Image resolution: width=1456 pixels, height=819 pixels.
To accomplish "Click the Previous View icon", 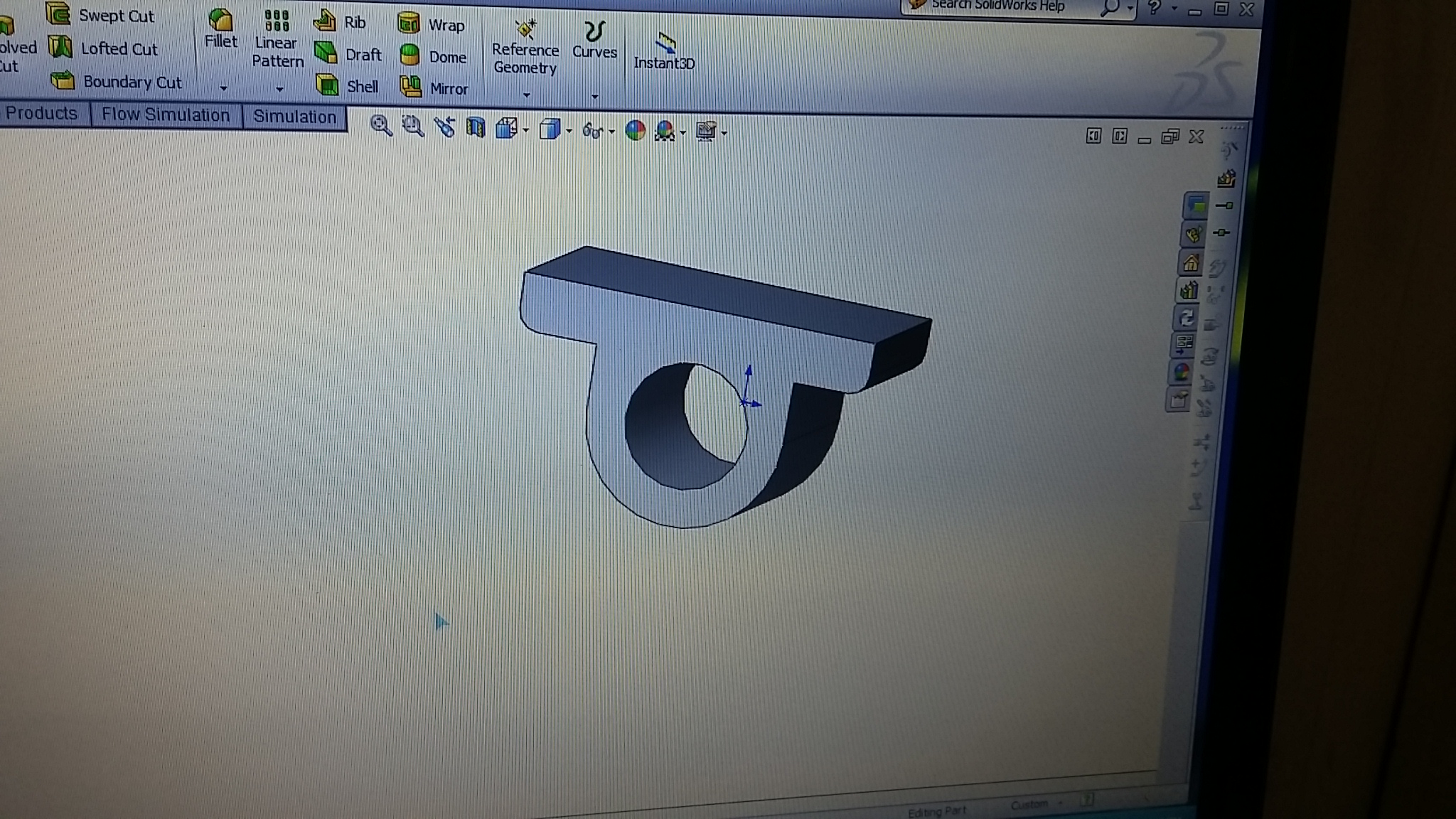I will click(x=444, y=128).
